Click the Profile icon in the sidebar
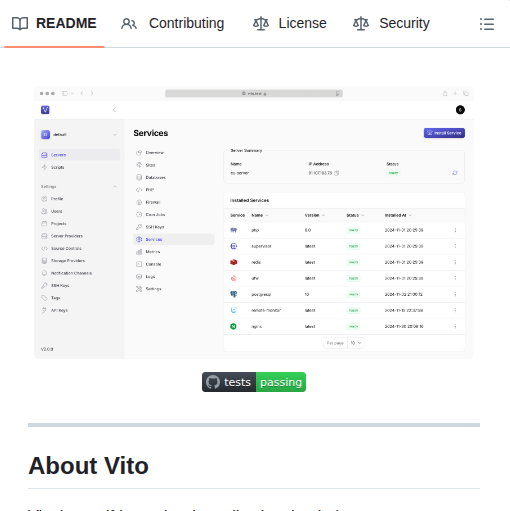The height and width of the screenshot is (511, 510). coord(44,199)
